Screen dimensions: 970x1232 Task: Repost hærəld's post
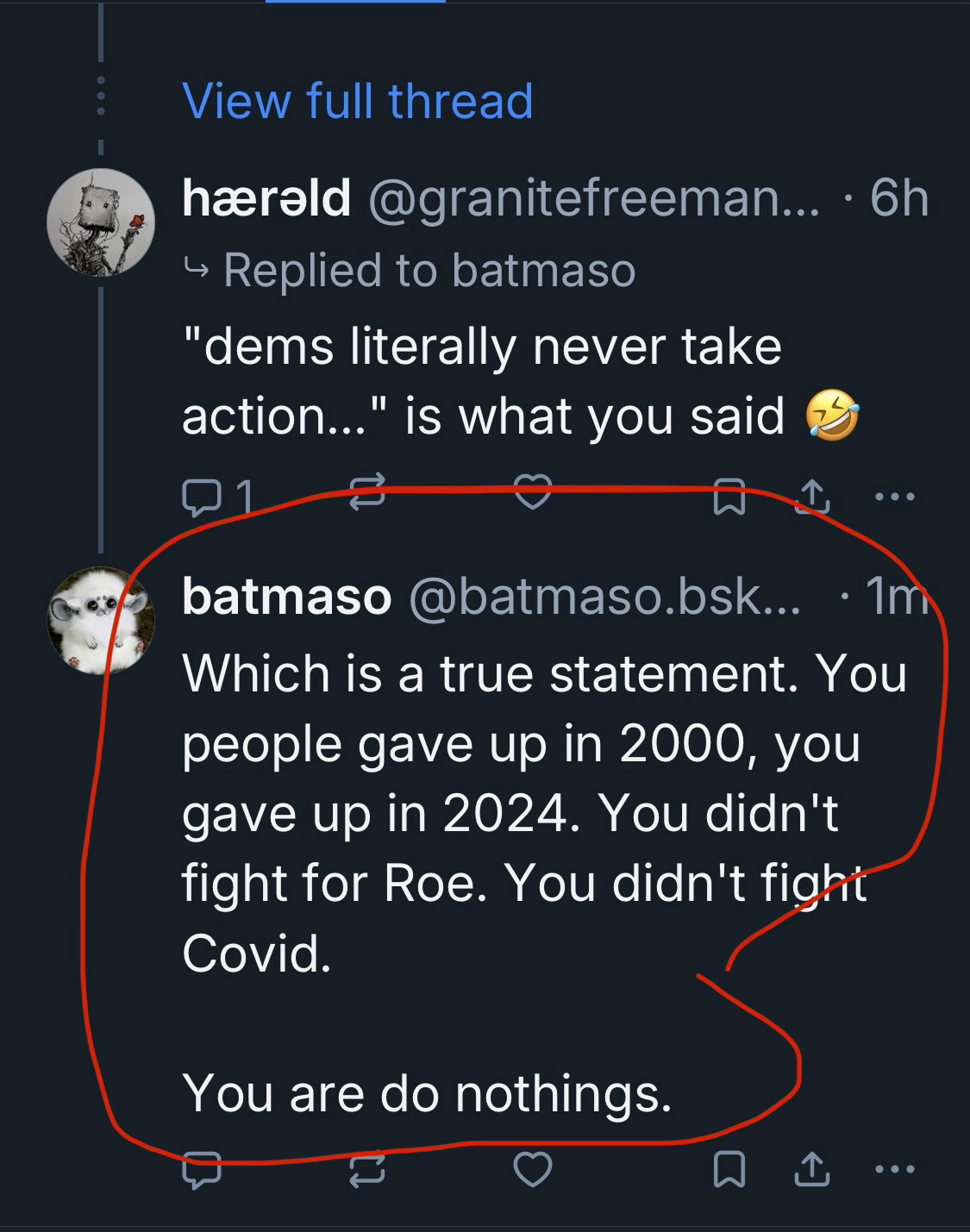click(x=367, y=494)
